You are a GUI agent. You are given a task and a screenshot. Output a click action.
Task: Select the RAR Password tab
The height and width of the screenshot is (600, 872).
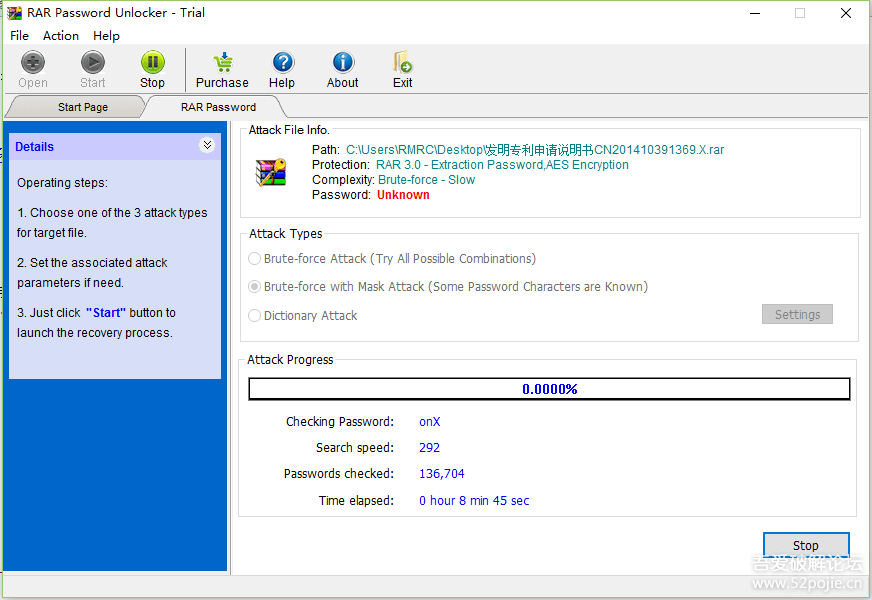[x=218, y=107]
